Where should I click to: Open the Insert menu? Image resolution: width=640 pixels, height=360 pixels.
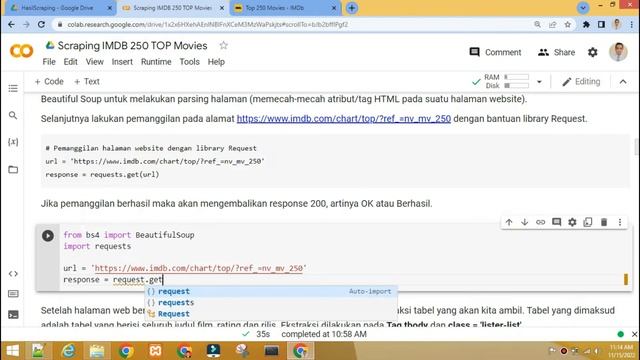[122, 62]
